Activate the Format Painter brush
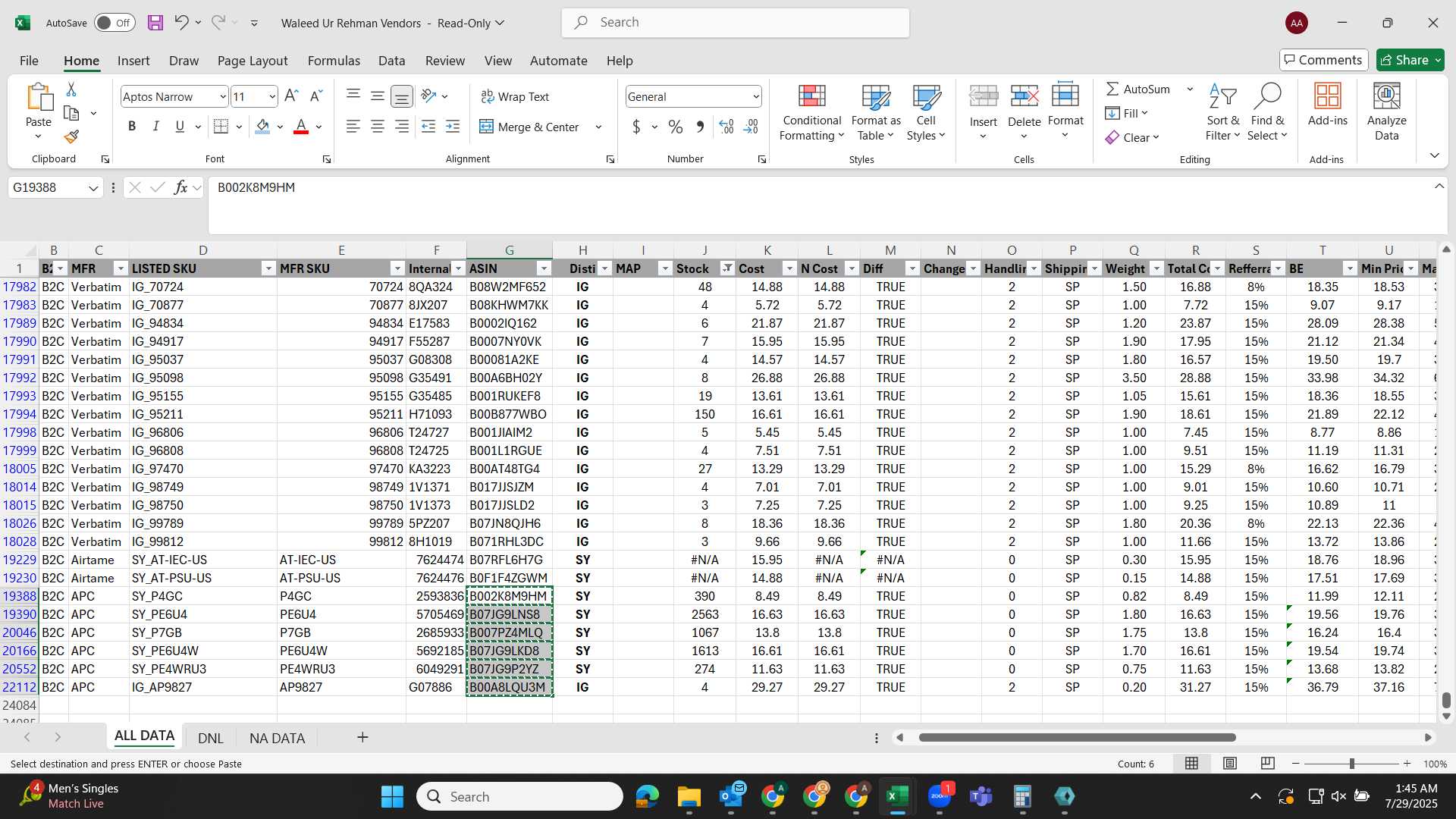 coord(71,136)
